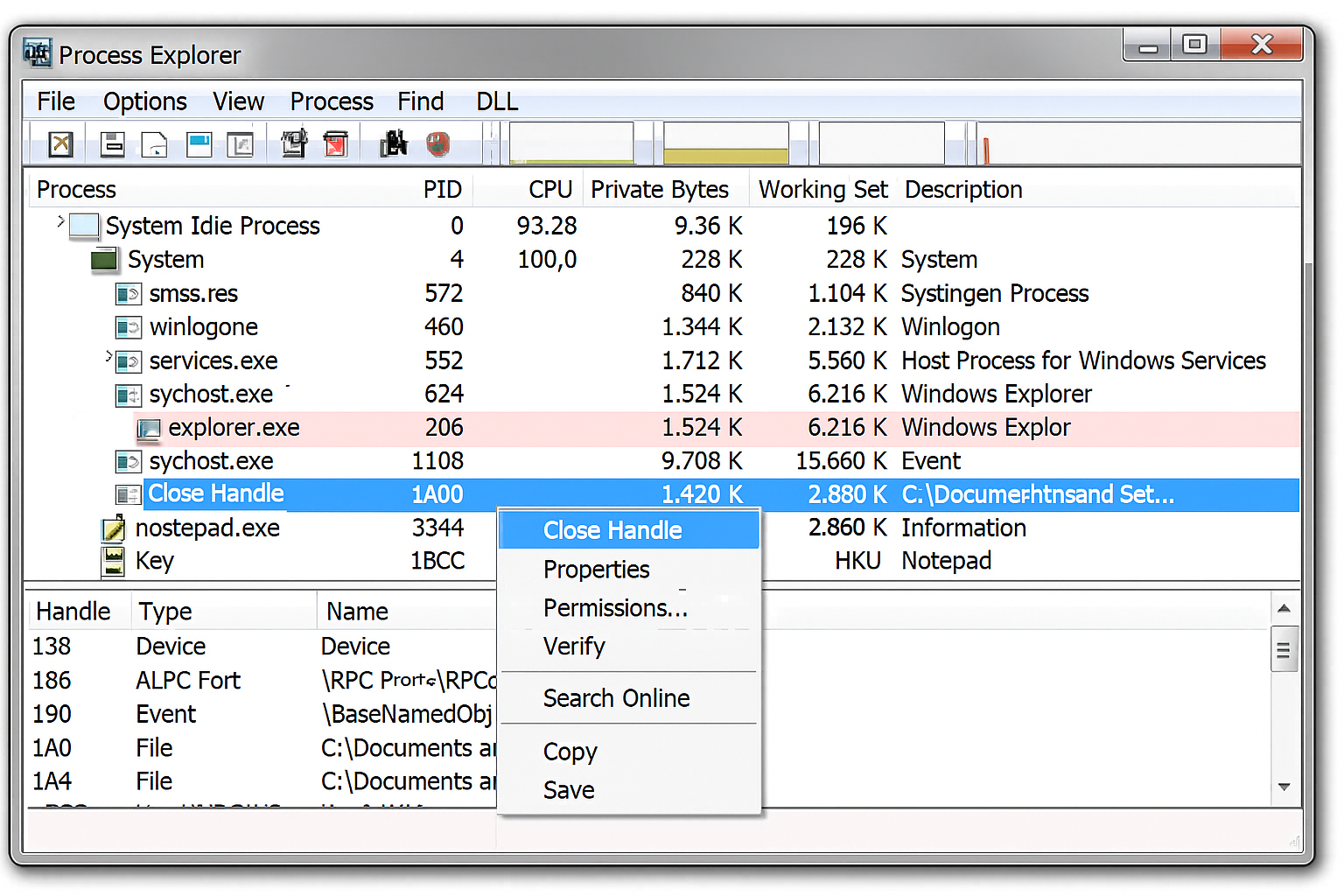This screenshot has height=896, width=1344.
Task: Select the winlogone process row
Action: point(663,327)
